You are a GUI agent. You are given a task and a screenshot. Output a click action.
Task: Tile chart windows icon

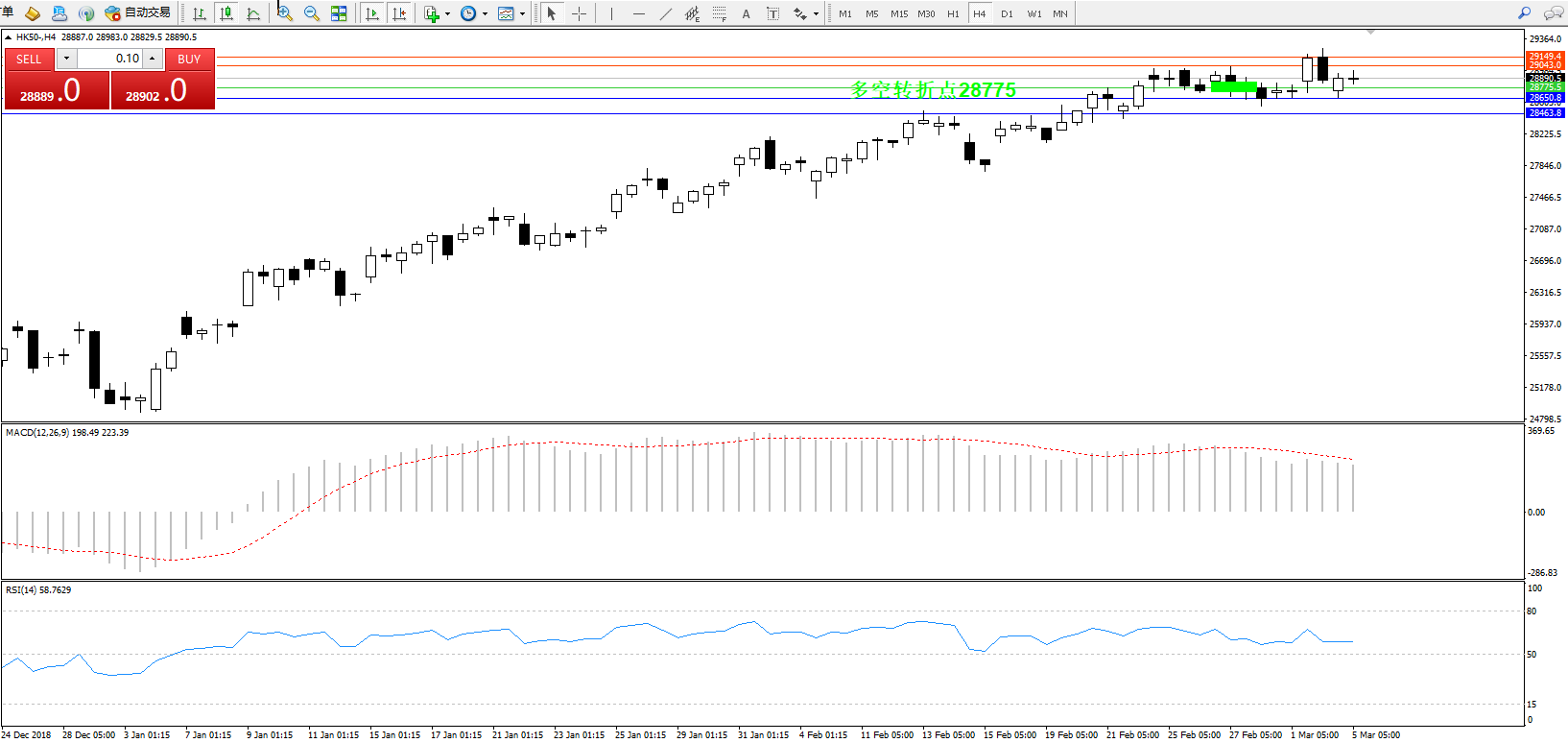tap(339, 13)
